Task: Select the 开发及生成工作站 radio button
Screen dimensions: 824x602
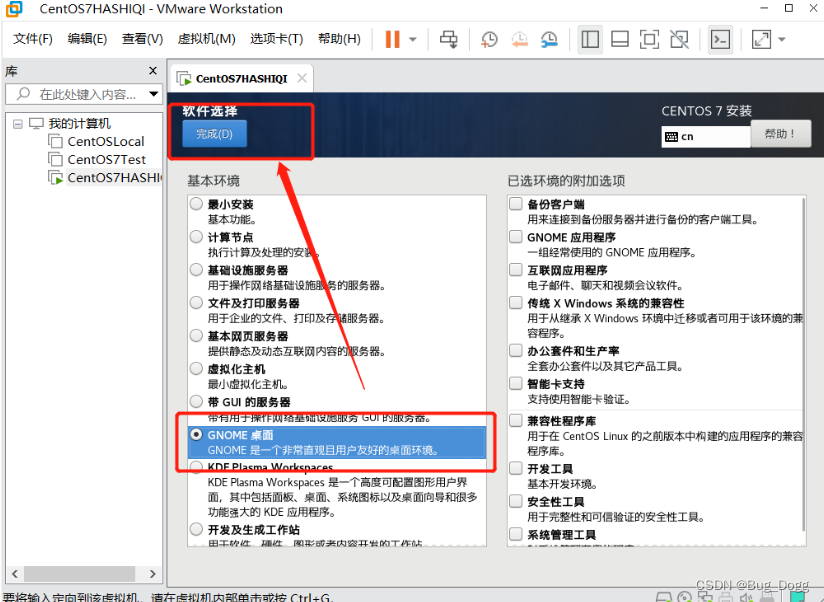Action: pos(196,529)
